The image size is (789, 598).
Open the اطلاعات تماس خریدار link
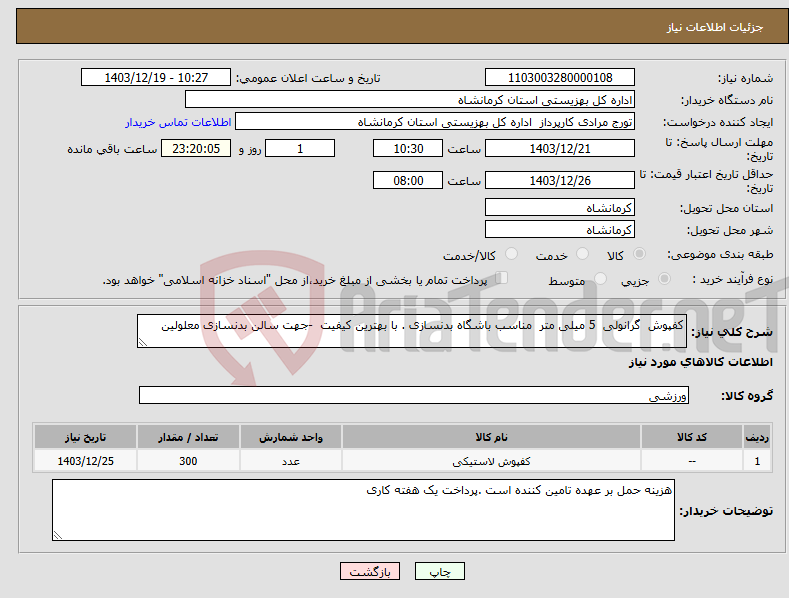[x=178, y=122]
